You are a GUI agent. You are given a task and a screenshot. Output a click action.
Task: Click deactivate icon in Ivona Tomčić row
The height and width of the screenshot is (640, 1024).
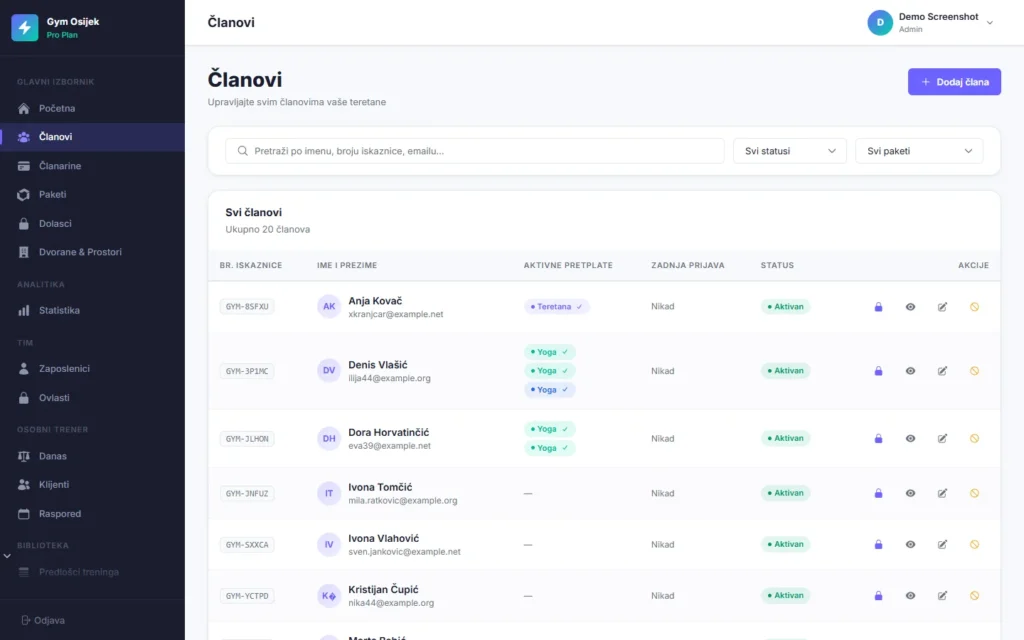pos(974,494)
